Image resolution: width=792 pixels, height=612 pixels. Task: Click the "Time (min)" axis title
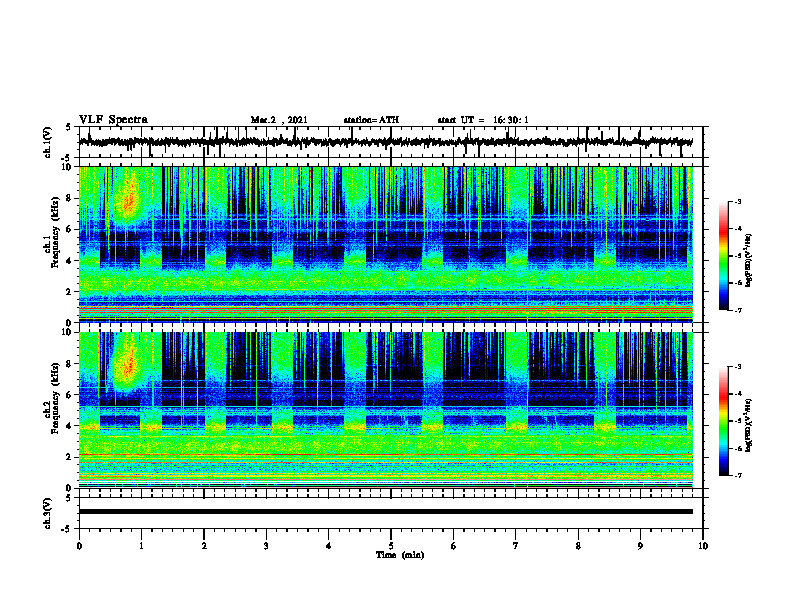[x=400, y=555]
